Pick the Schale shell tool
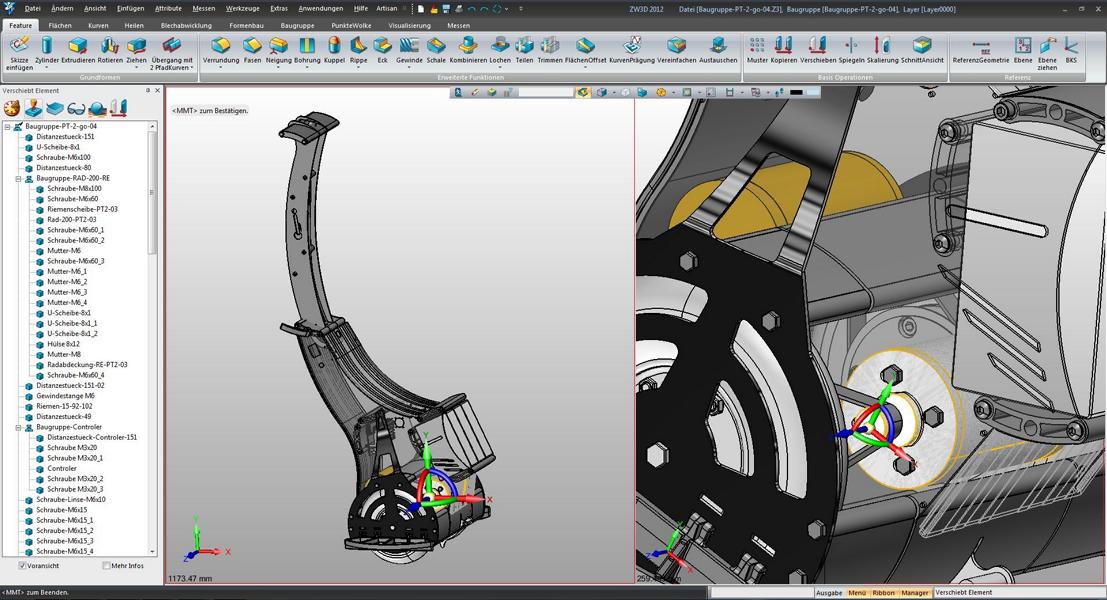 pyautogui.click(x=436, y=50)
